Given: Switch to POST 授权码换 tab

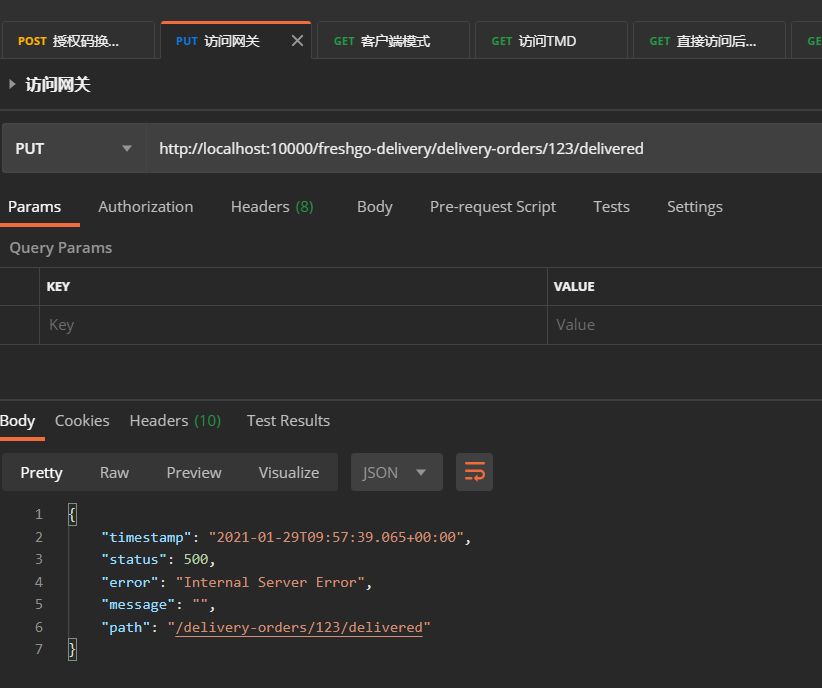Looking at the screenshot, I should pyautogui.click(x=79, y=41).
